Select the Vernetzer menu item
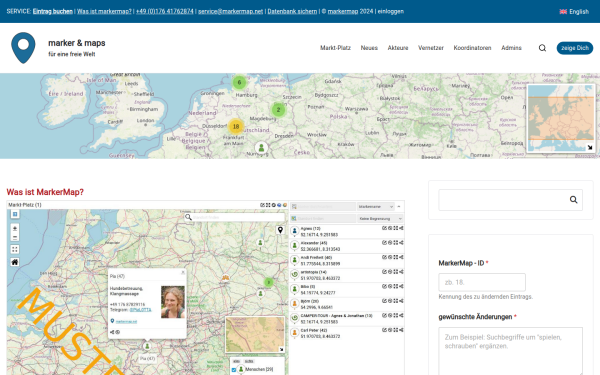 (x=430, y=48)
